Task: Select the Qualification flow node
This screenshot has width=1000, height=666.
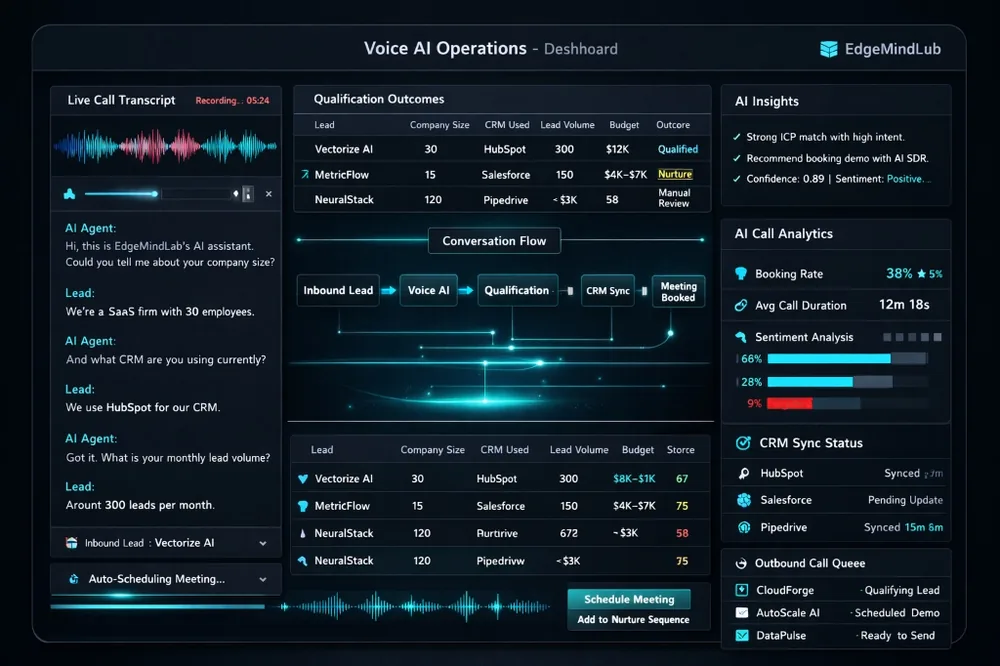Action: [517, 291]
